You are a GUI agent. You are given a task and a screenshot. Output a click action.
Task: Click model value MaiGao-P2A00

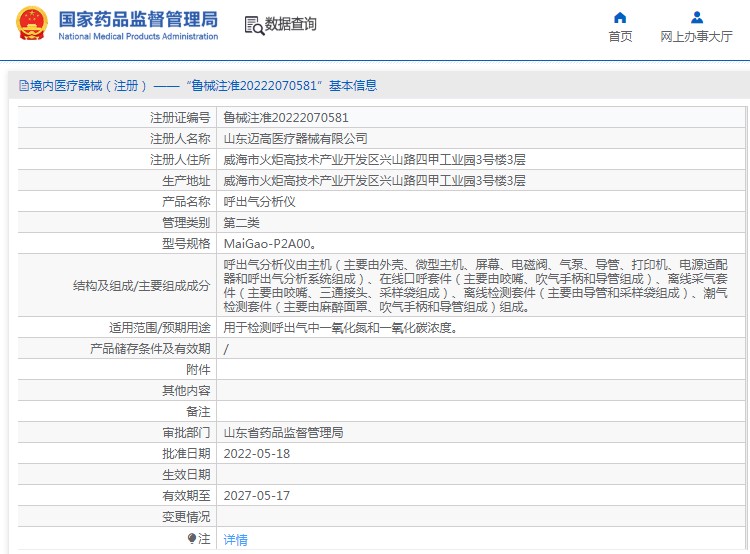click(x=270, y=244)
